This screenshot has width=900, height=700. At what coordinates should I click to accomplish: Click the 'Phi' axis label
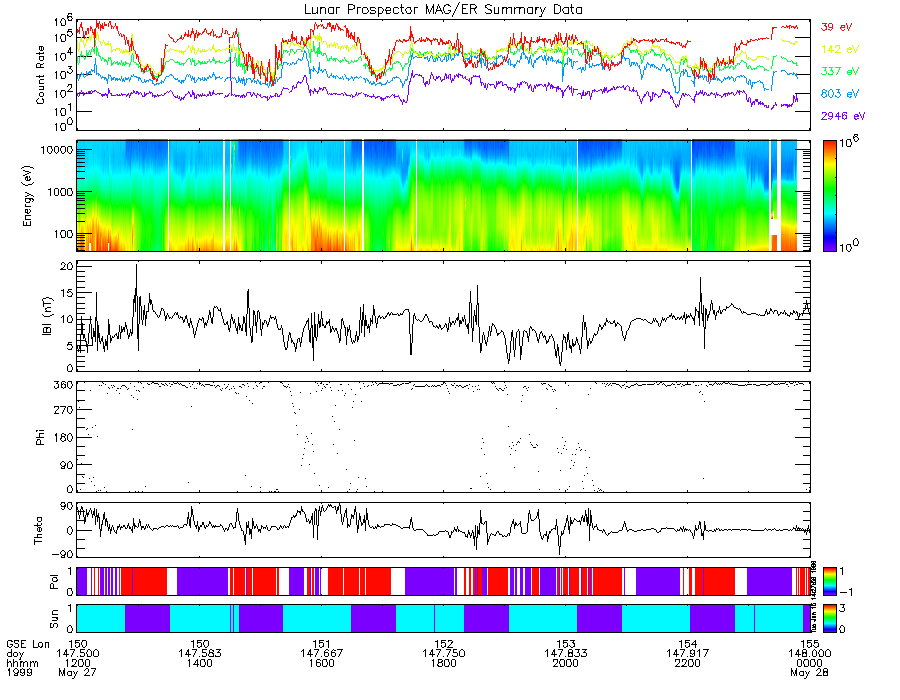(40, 437)
